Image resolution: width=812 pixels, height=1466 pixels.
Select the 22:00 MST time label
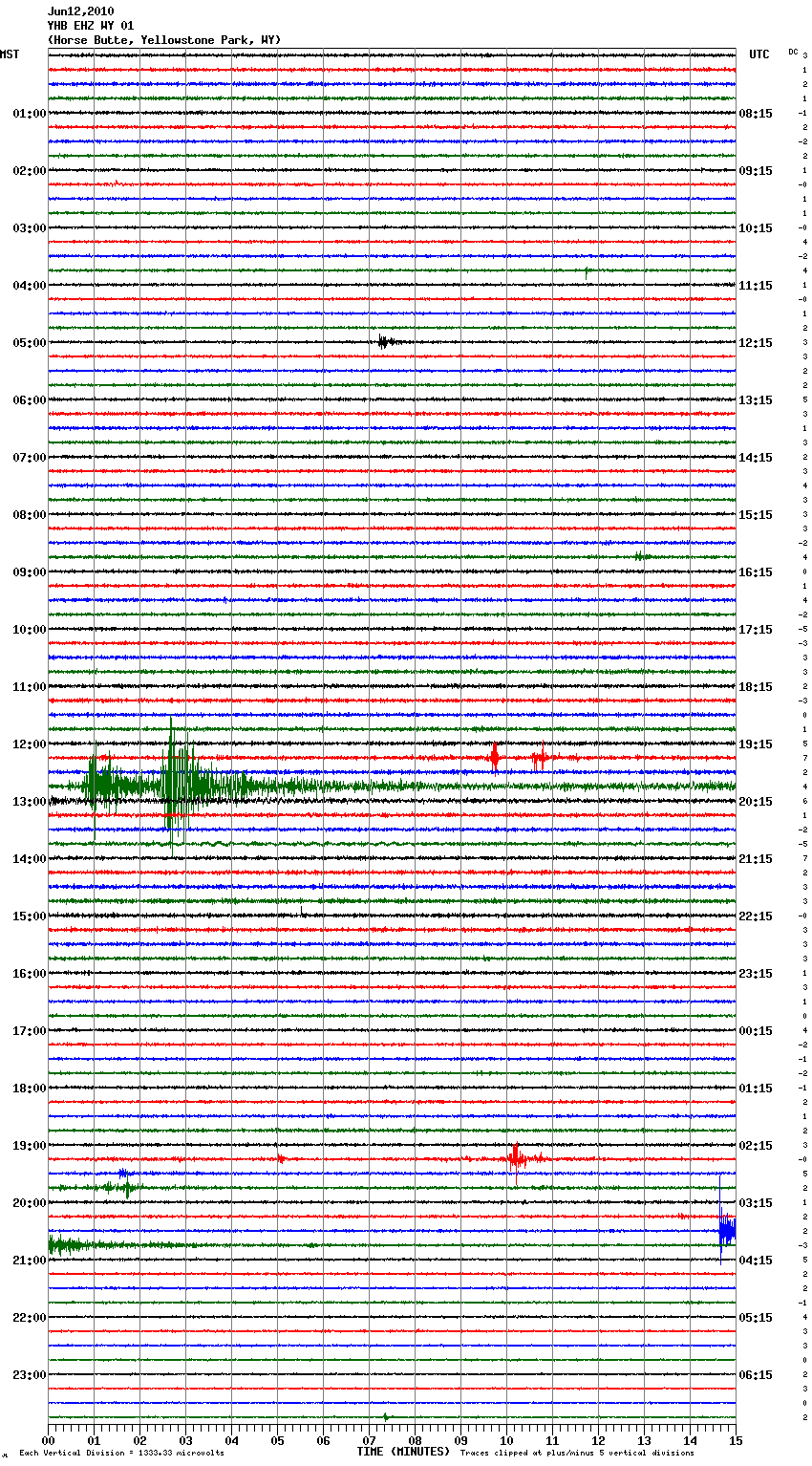(29, 1318)
